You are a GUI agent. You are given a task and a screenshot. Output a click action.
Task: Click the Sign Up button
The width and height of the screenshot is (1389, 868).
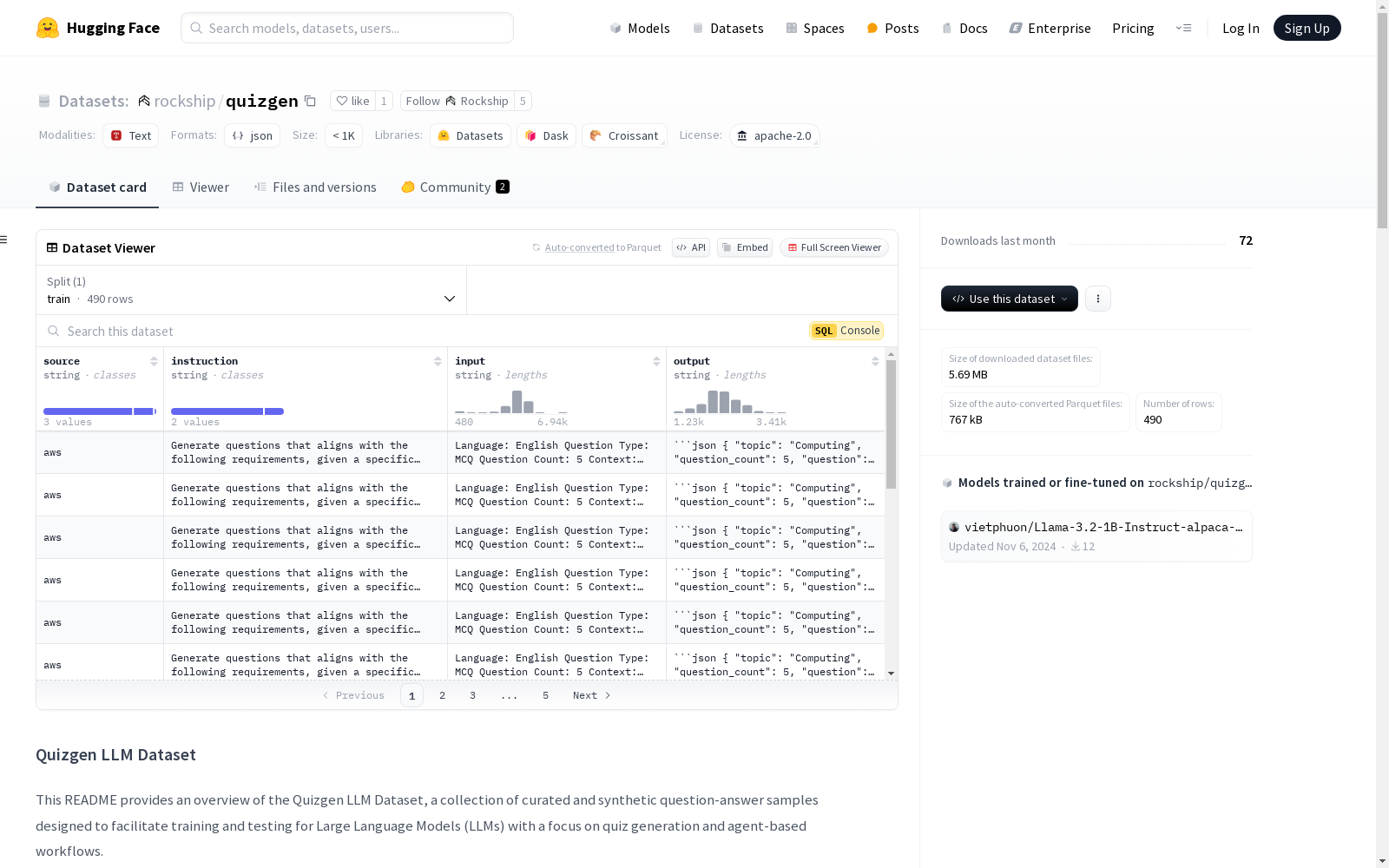[x=1307, y=28]
